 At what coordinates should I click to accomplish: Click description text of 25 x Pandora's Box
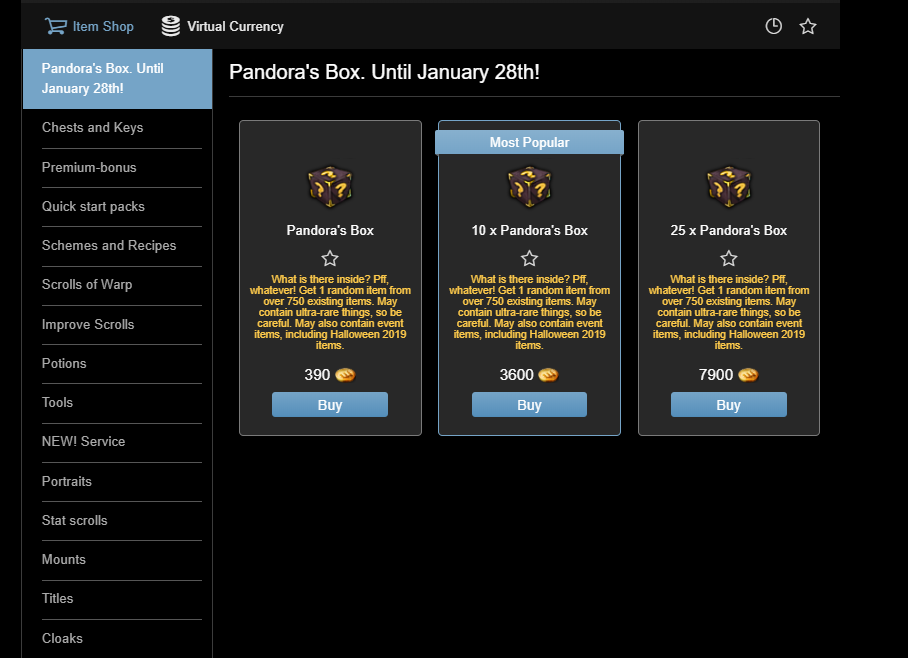pyautogui.click(x=728, y=312)
